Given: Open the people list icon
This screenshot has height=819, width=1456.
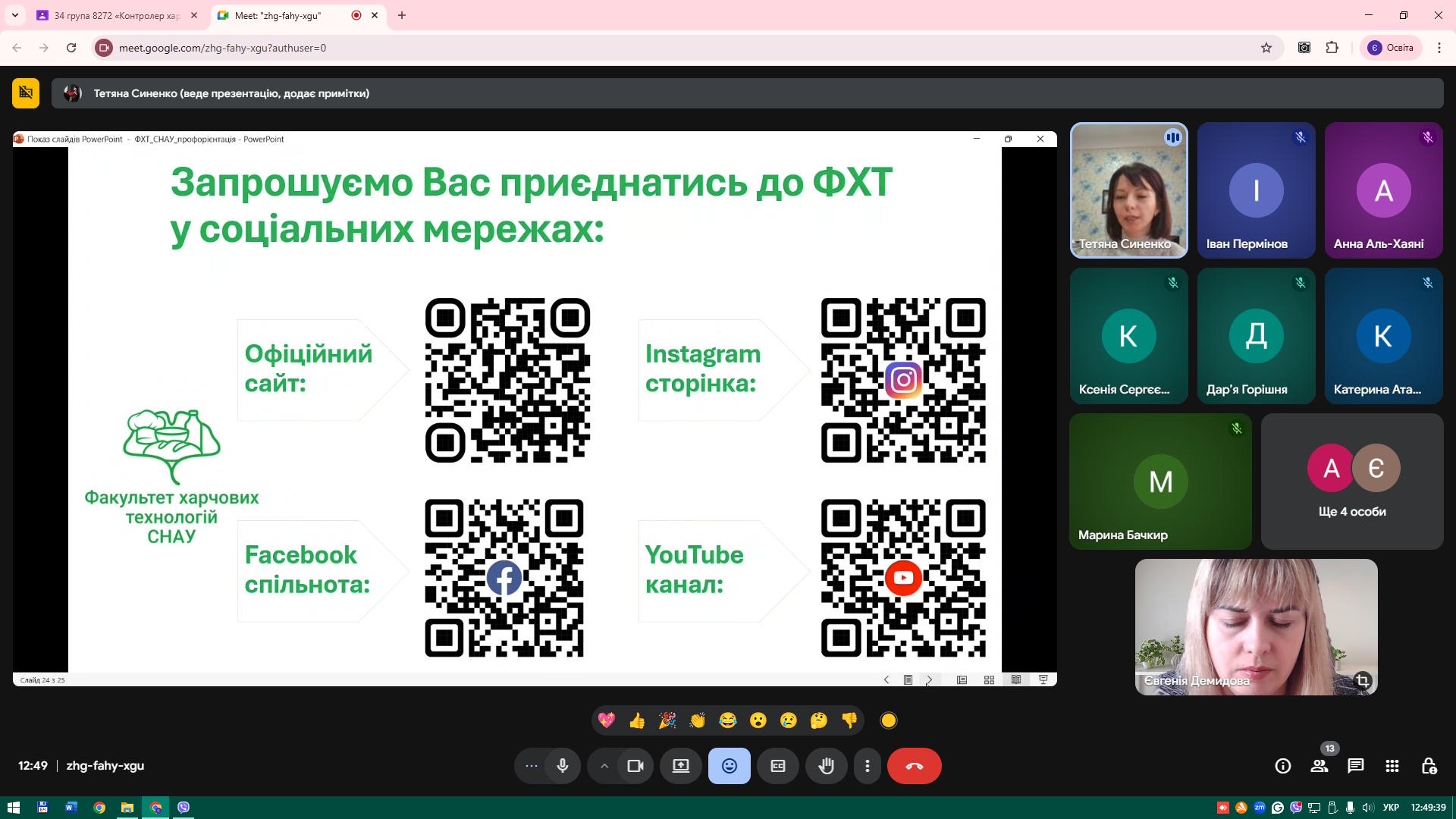Looking at the screenshot, I should [x=1319, y=766].
